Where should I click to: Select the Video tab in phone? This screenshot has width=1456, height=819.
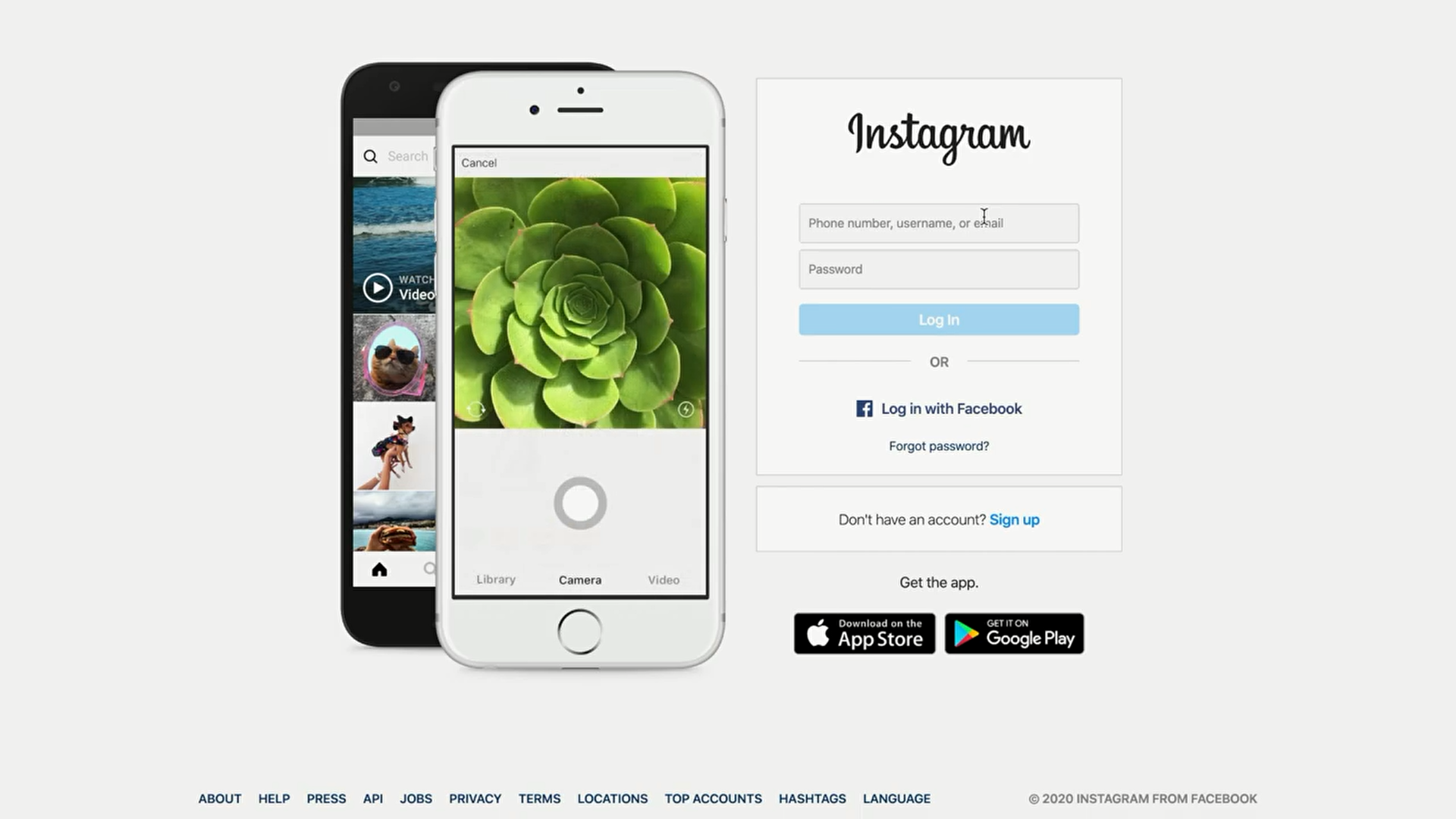(663, 579)
